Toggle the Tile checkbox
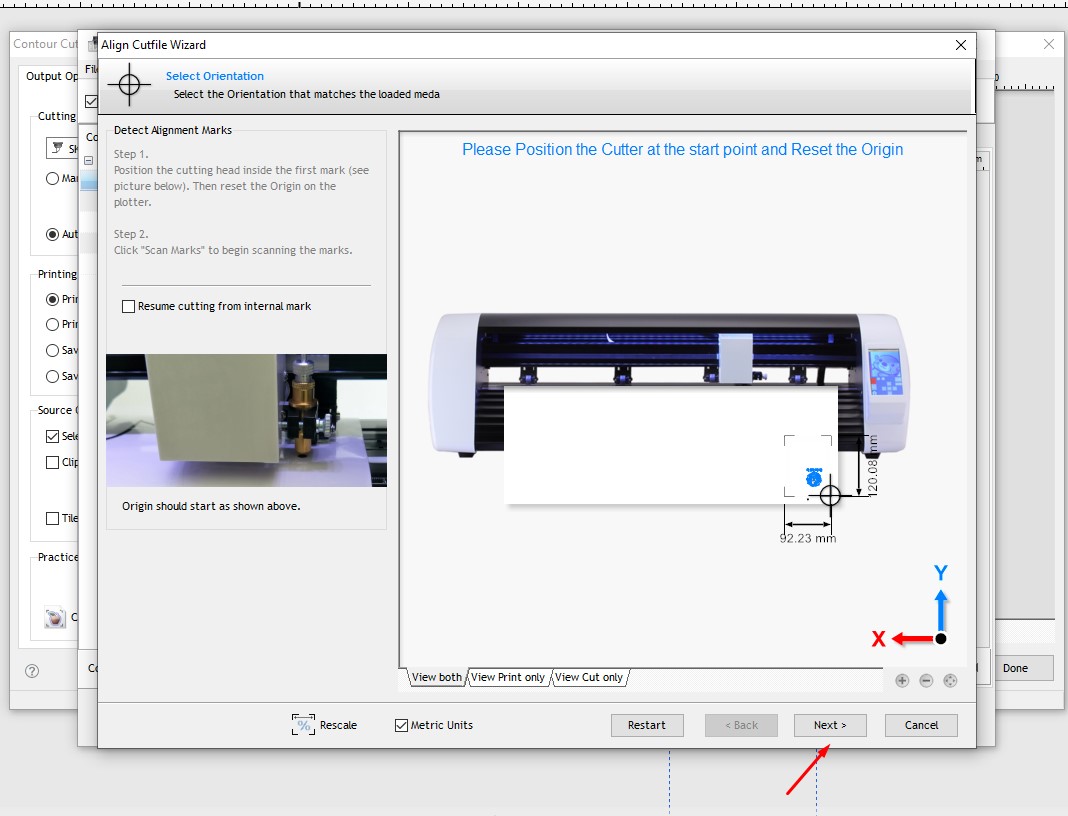 (52, 518)
